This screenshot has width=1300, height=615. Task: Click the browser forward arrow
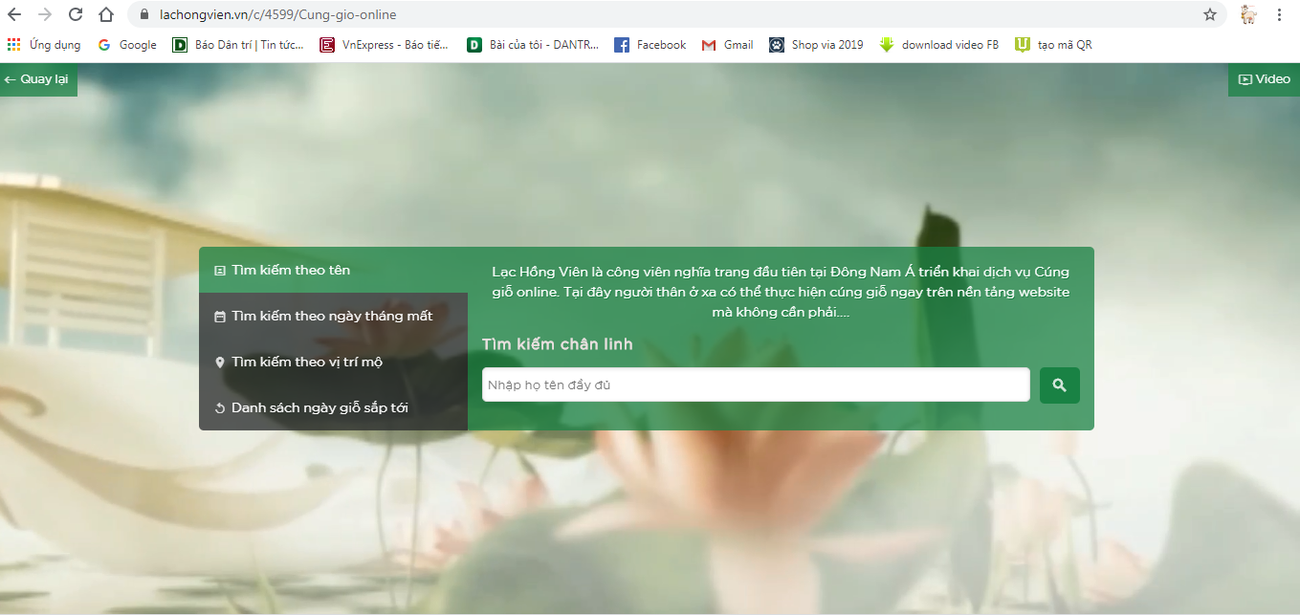44,15
